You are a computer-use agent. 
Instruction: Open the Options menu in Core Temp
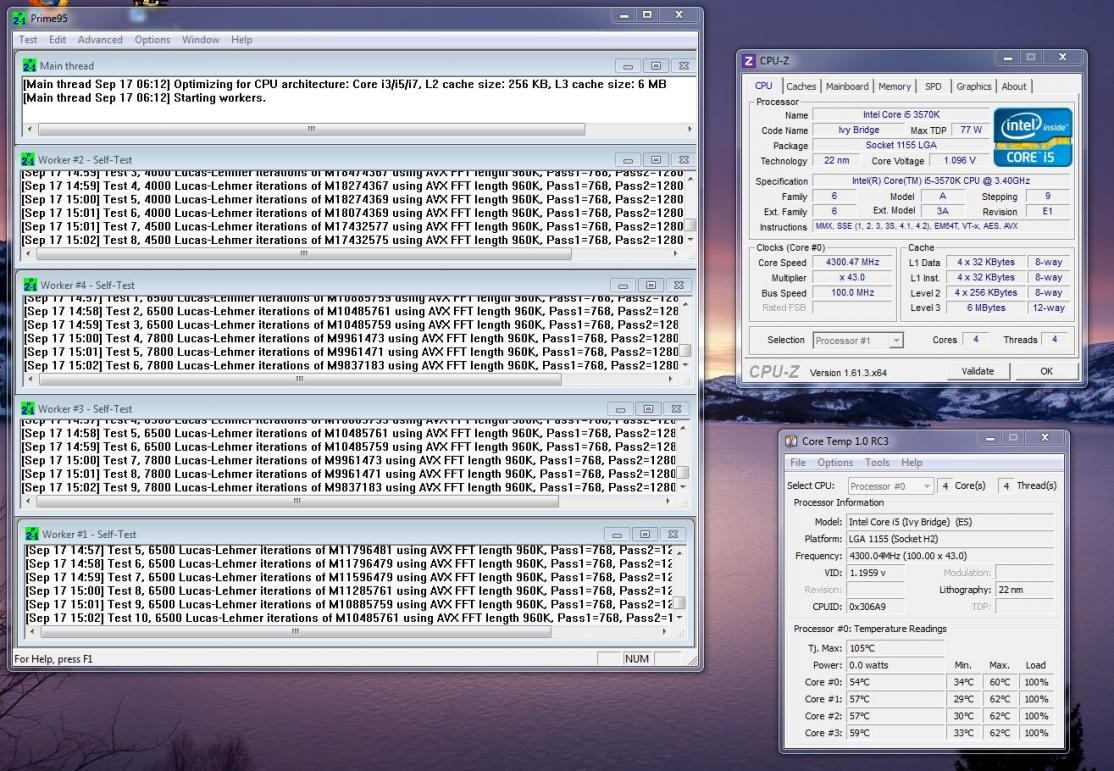point(835,463)
